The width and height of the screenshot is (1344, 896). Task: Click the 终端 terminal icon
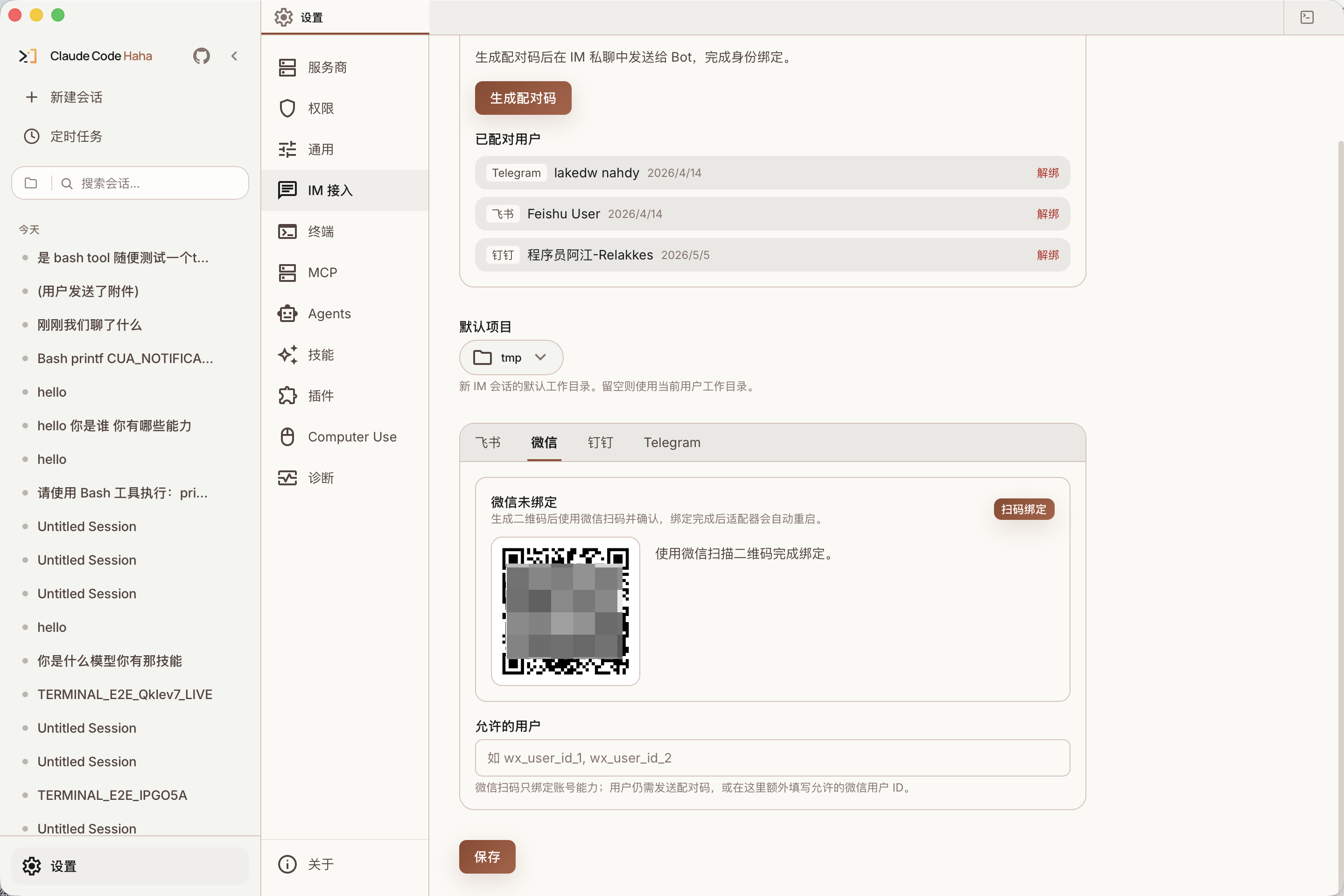click(x=287, y=231)
